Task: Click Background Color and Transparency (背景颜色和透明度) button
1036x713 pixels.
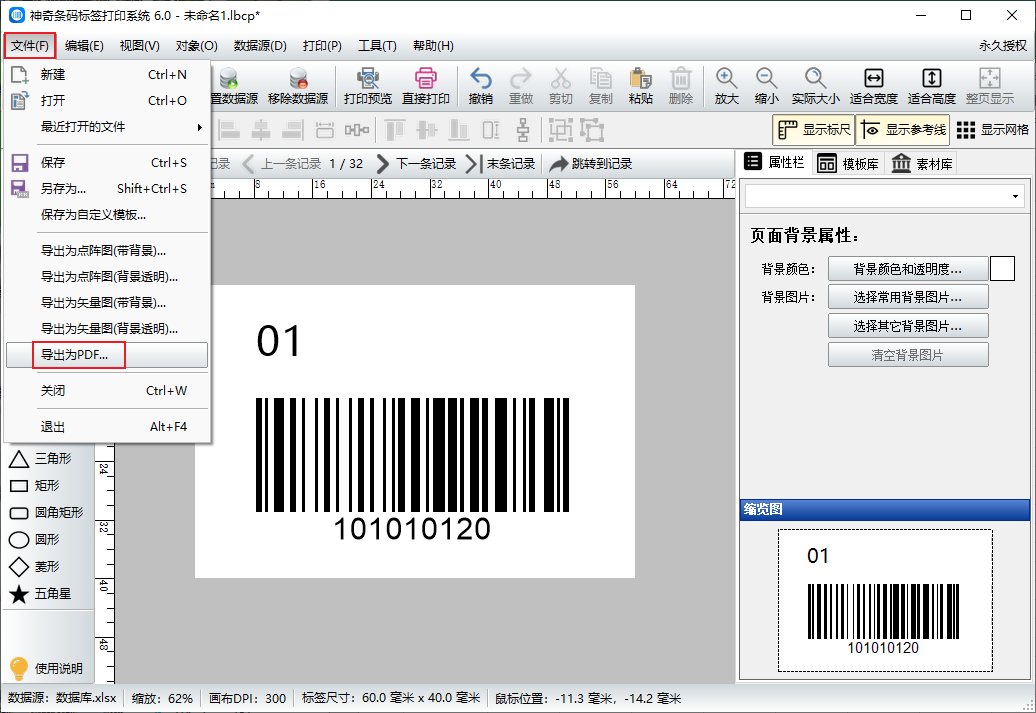Action: 908,269
